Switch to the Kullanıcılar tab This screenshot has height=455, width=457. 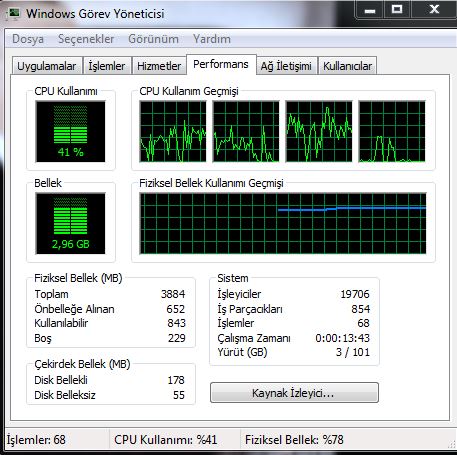347,66
